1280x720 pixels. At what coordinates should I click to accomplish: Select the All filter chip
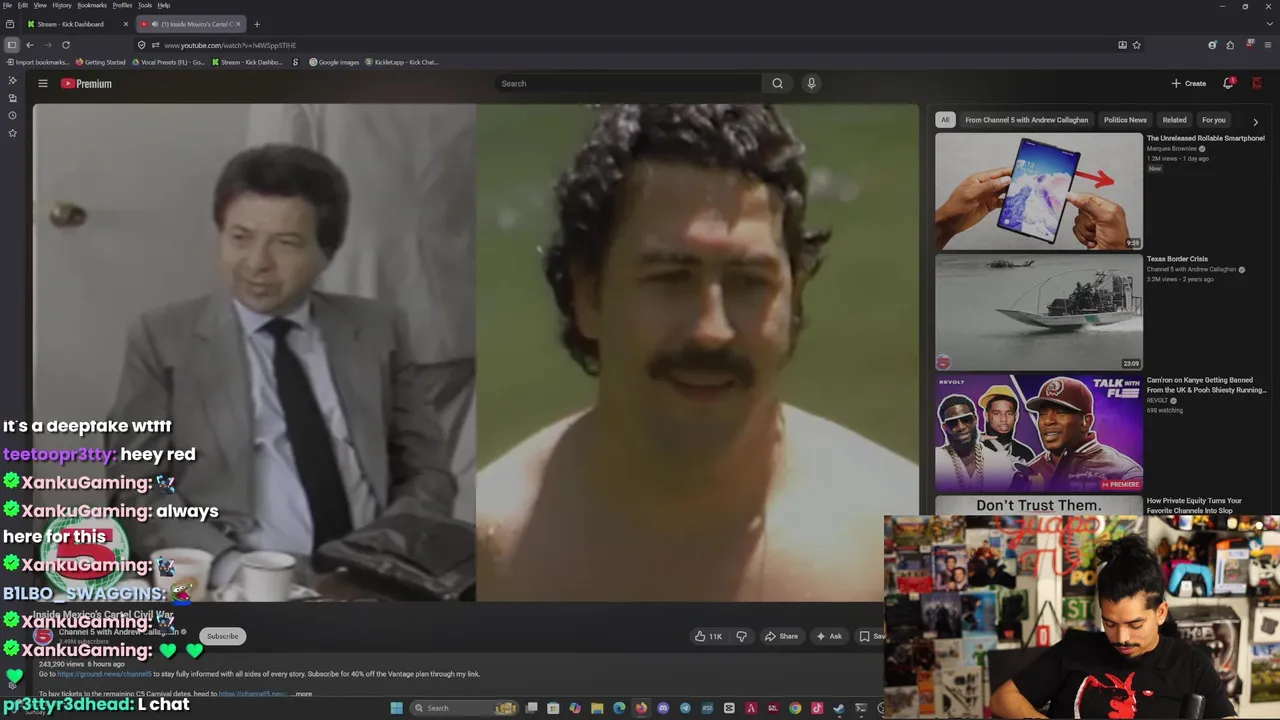click(x=944, y=120)
